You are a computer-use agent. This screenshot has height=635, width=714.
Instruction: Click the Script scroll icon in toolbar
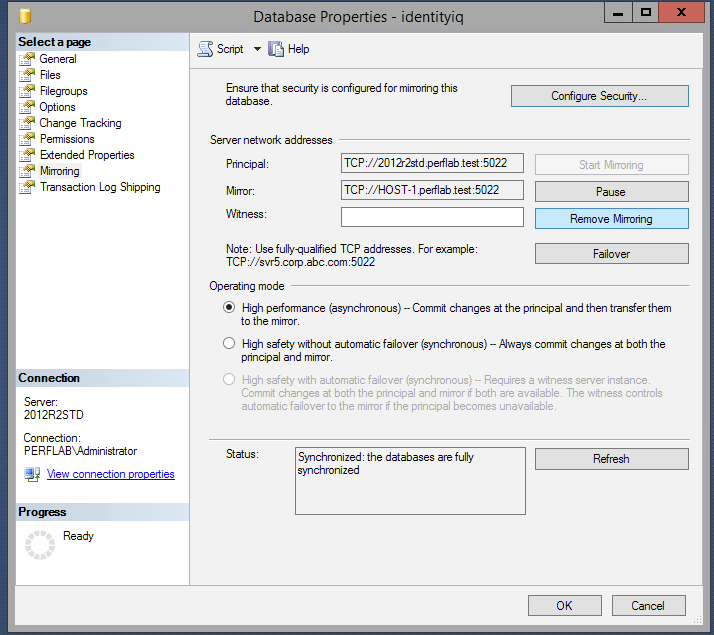point(205,49)
